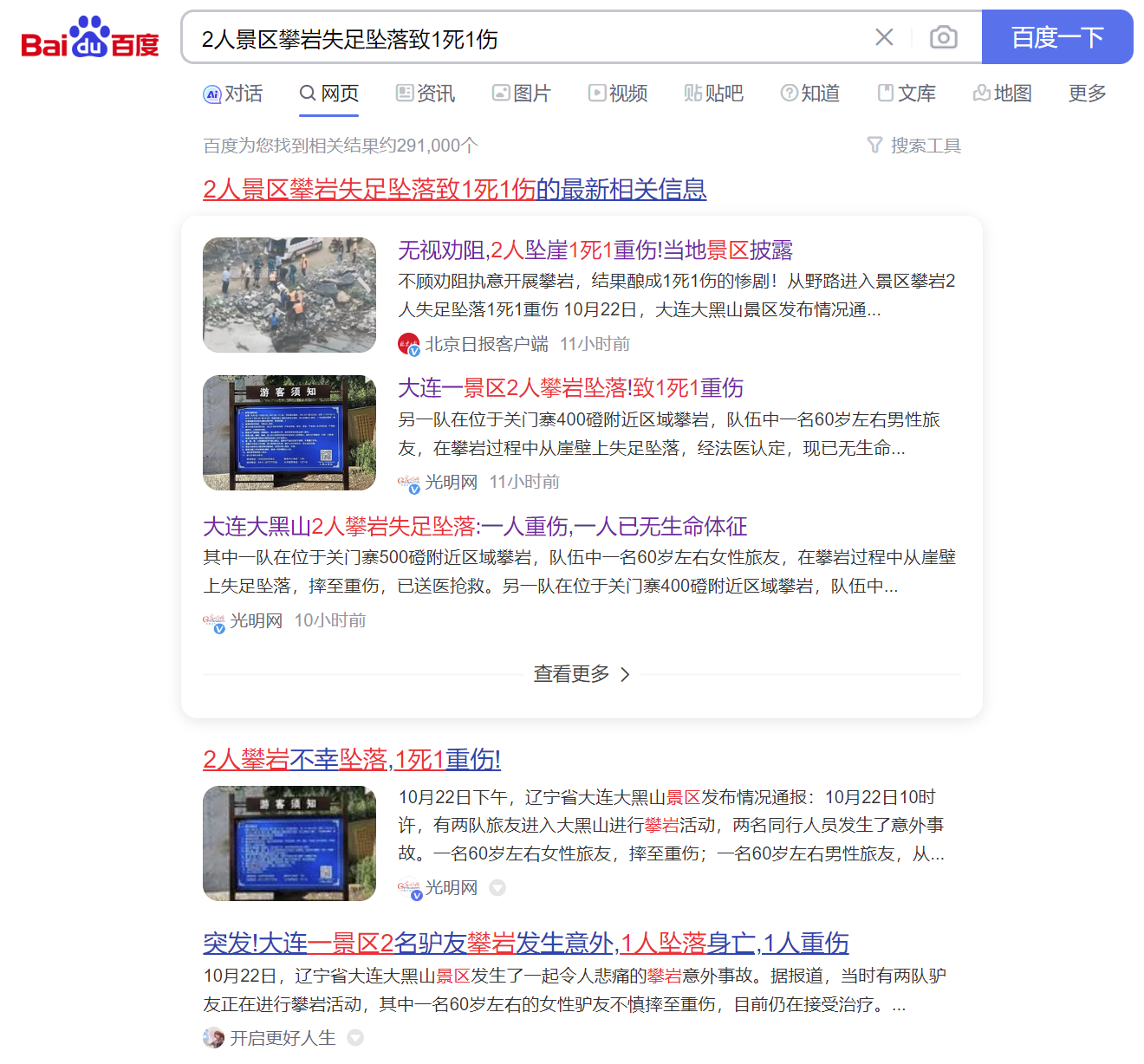Image resolution: width=1144 pixels, height=1064 pixels.
Task: Switch to the 知道 tab
Action: point(810,94)
